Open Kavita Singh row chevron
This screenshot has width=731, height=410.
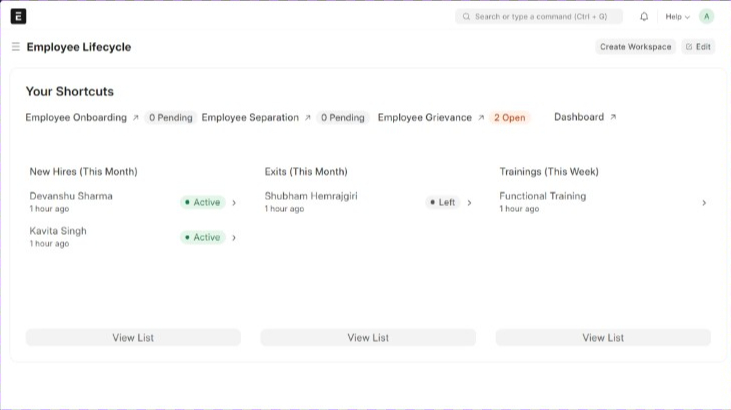coord(234,238)
